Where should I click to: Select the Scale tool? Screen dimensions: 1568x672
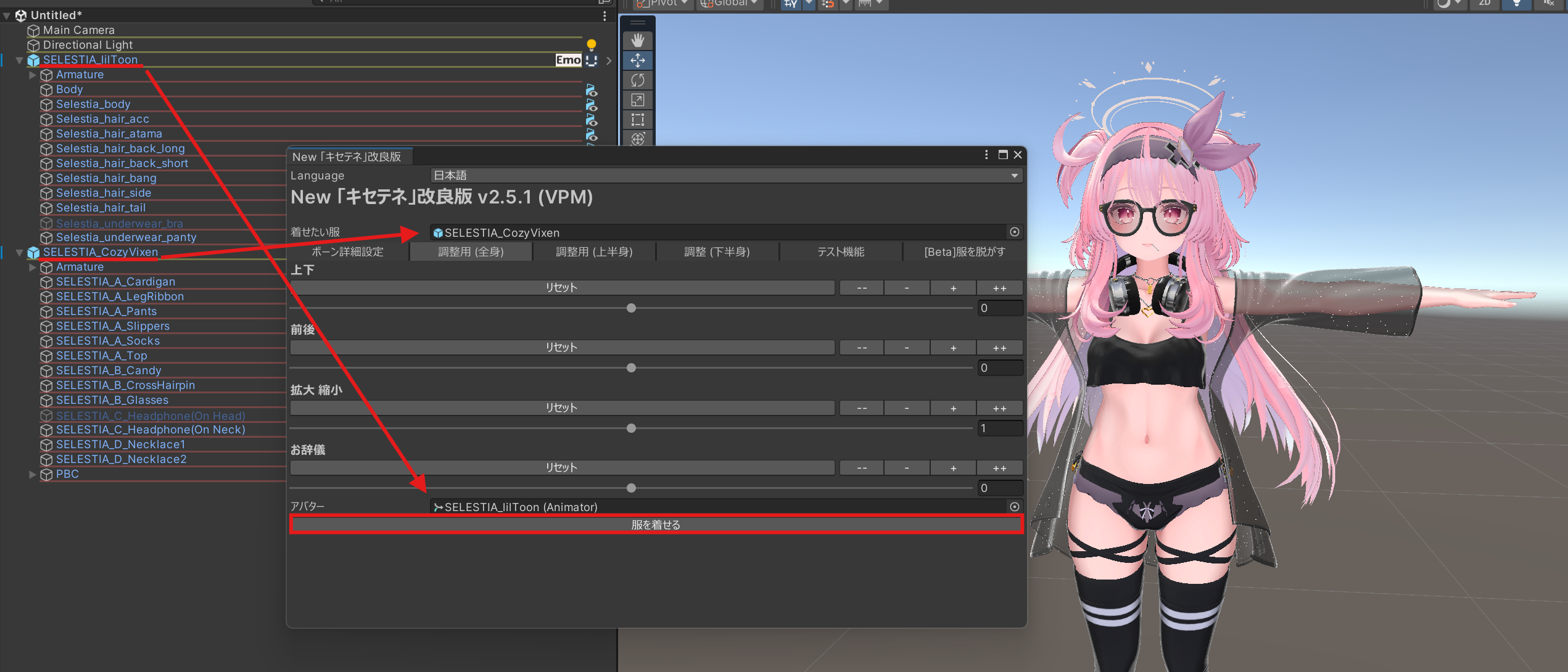pos(638,100)
